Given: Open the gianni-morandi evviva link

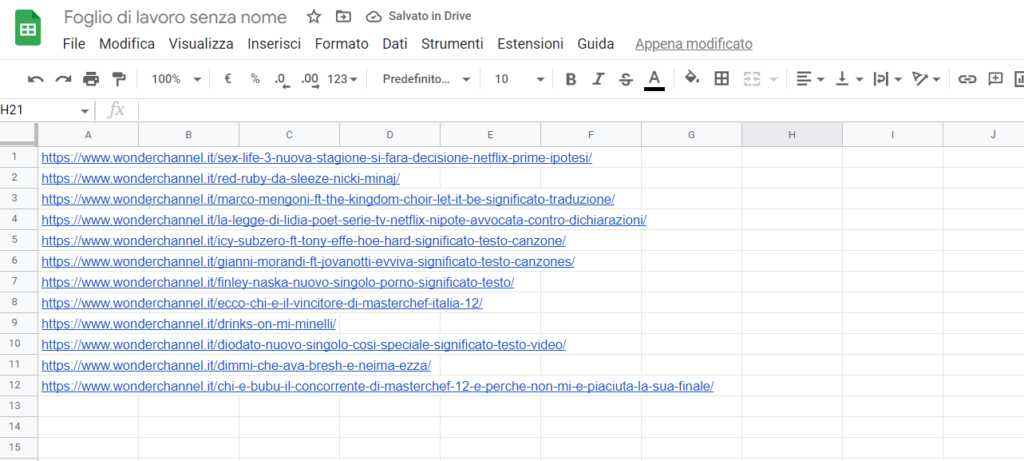Looking at the screenshot, I should [308, 261].
